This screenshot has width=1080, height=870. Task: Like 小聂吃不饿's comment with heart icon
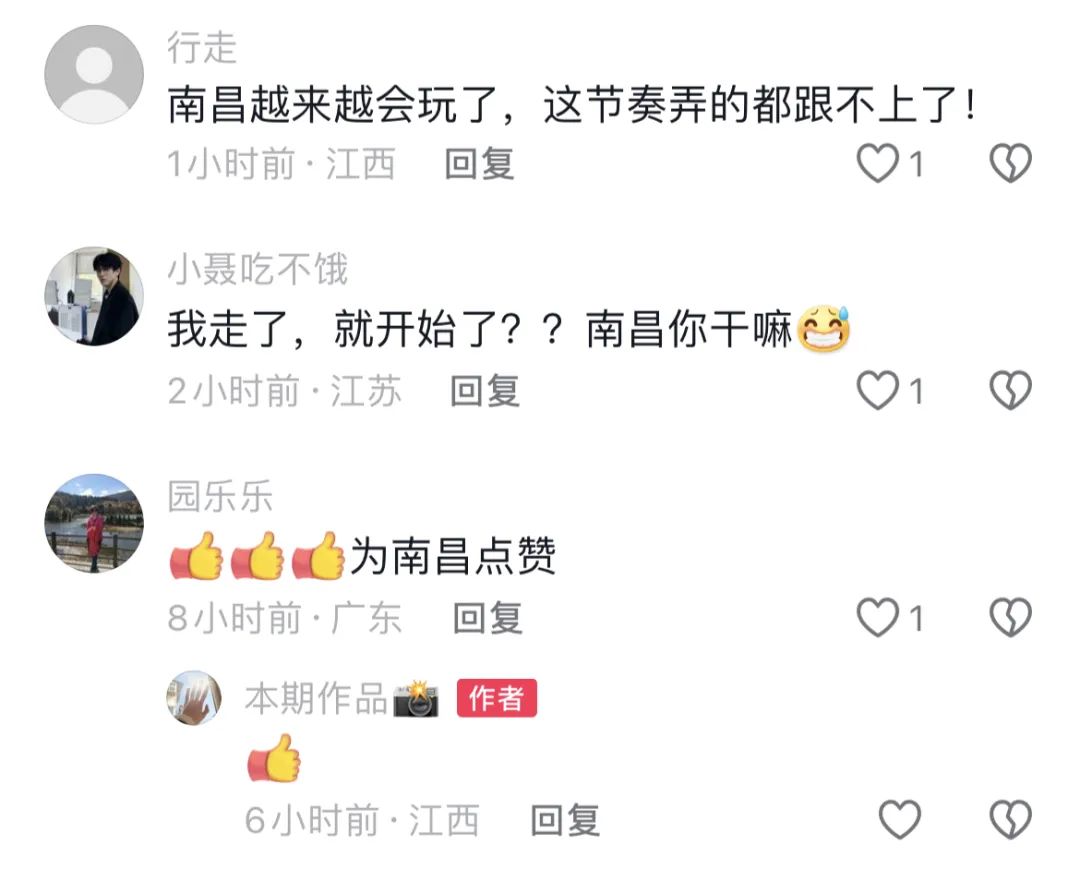pyautogui.click(x=878, y=390)
